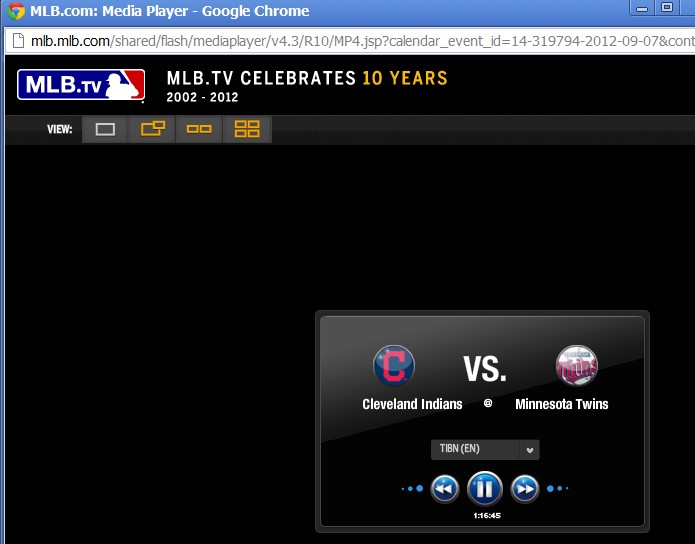Open the TIBN (EN) audio feed dropdown
Screen dimensions: 695x544
[485, 450]
